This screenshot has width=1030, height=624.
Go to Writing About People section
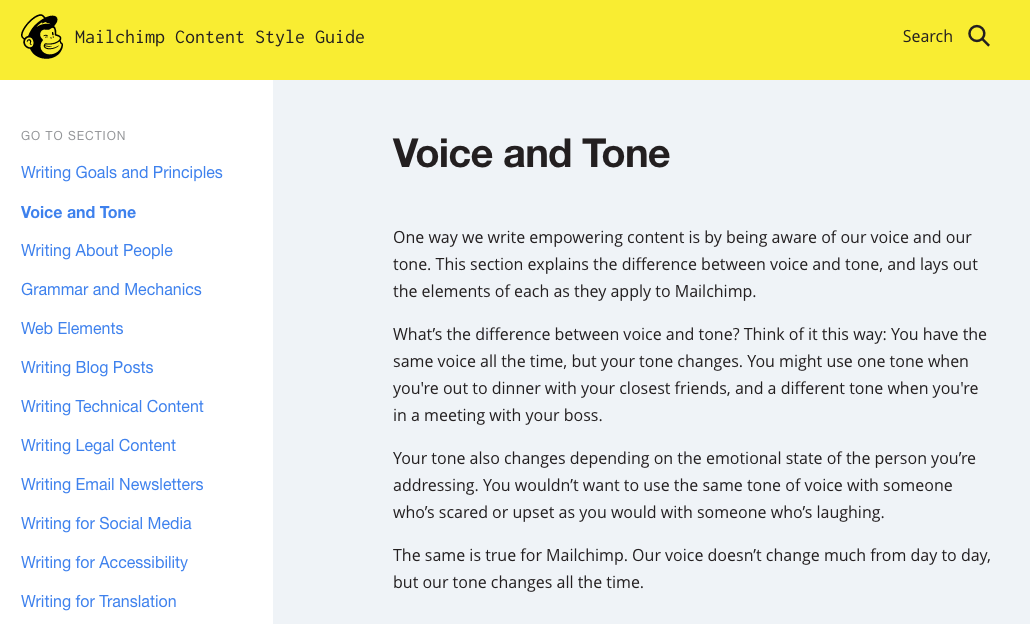click(x=97, y=250)
